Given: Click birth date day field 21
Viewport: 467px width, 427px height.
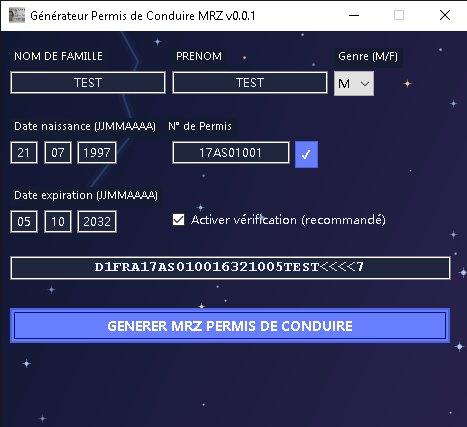Looking at the screenshot, I should pos(24,153).
